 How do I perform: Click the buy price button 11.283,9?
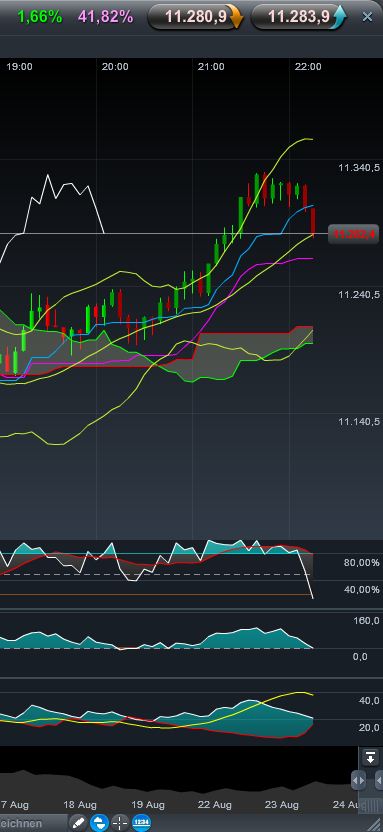click(x=298, y=17)
